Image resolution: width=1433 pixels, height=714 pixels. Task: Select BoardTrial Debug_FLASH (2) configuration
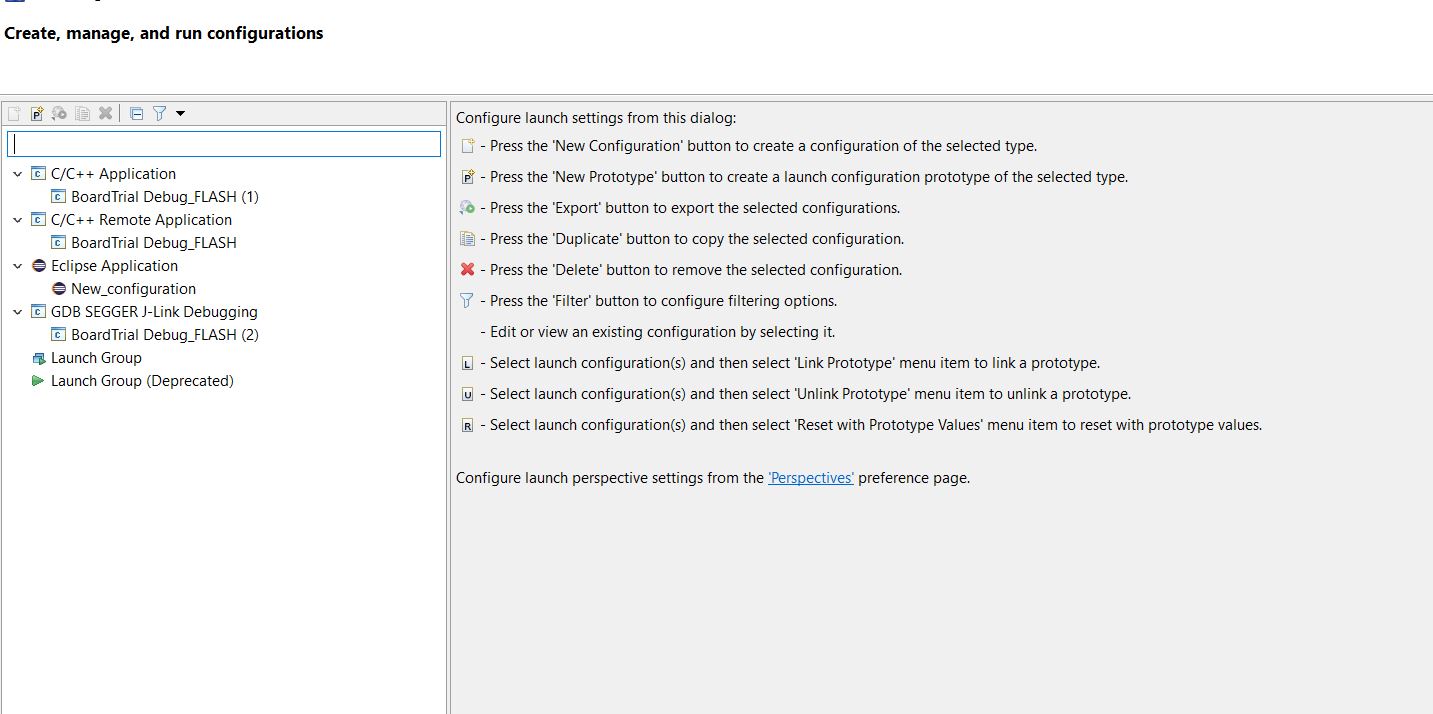tap(165, 334)
